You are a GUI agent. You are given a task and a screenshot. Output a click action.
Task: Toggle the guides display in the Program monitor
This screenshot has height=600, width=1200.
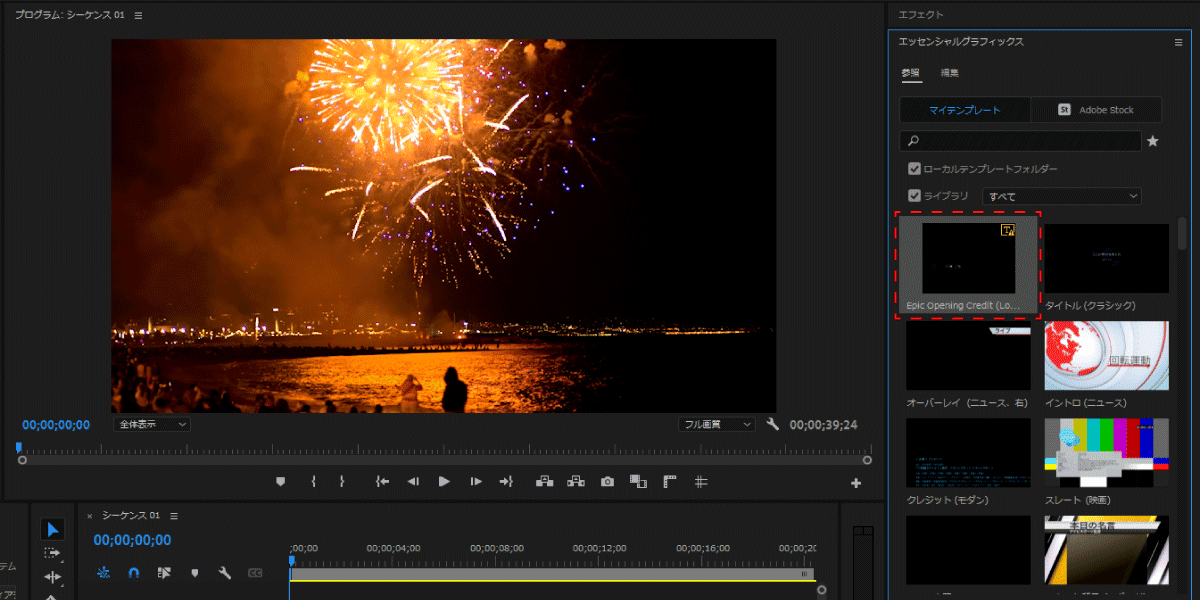coord(701,481)
